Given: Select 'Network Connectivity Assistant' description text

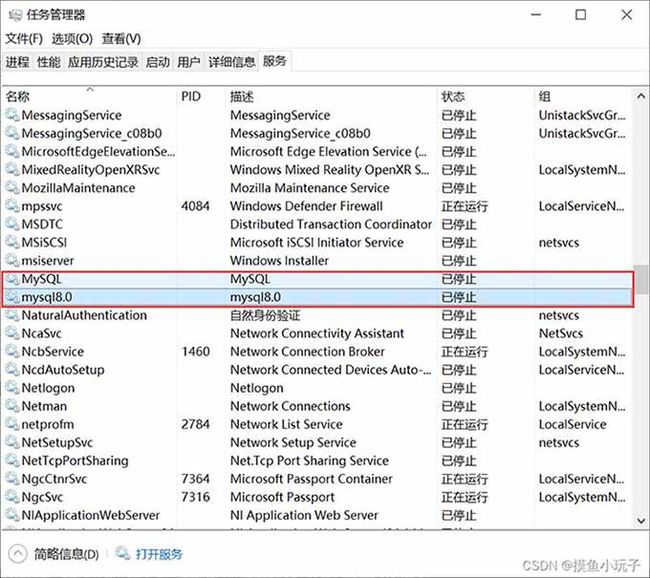Looking at the screenshot, I should [x=317, y=333].
